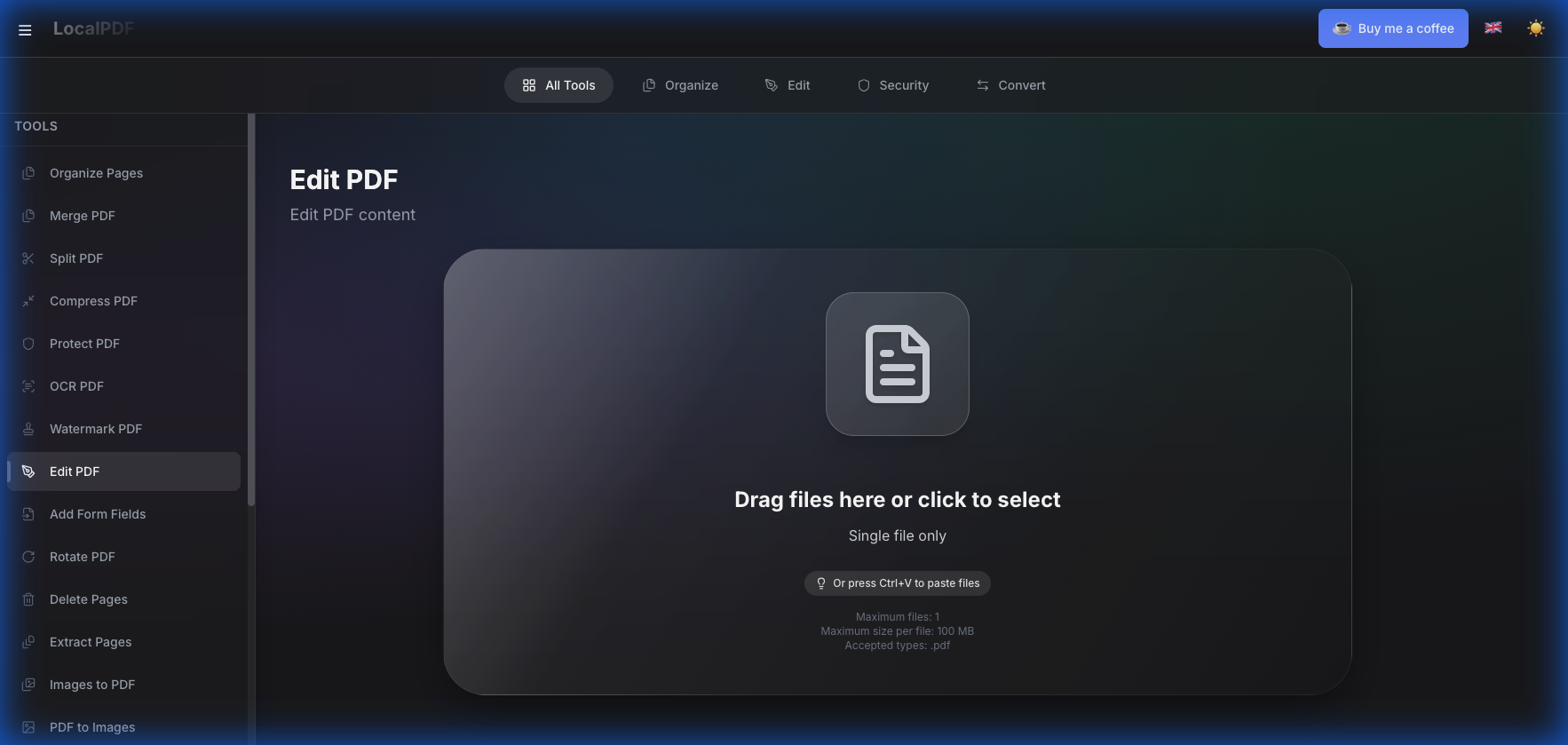Click the Add Form Fields icon
The width and height of the screenshot is (1568, 745).
point(28,514)
